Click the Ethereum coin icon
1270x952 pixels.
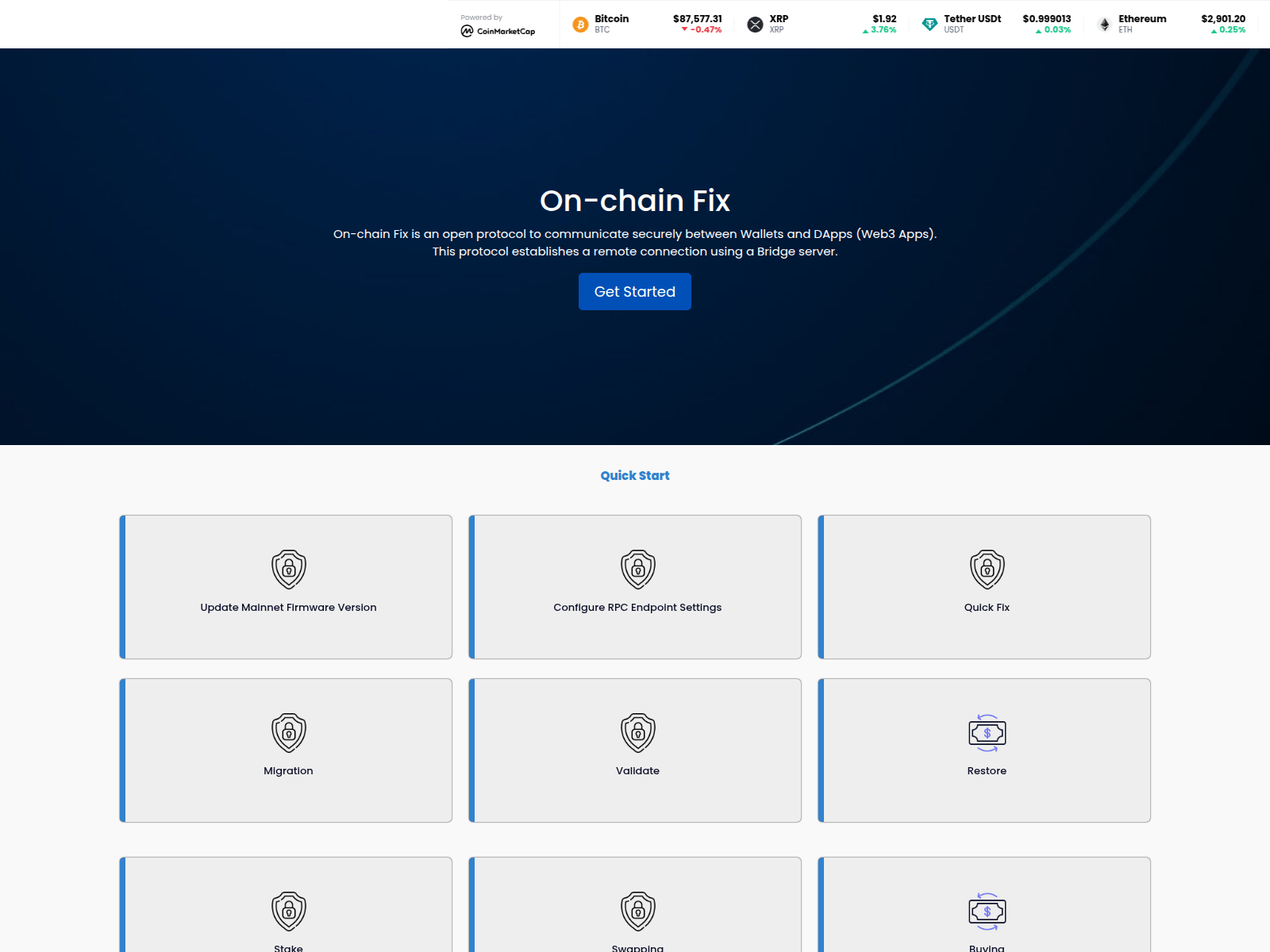(1104, 25)
